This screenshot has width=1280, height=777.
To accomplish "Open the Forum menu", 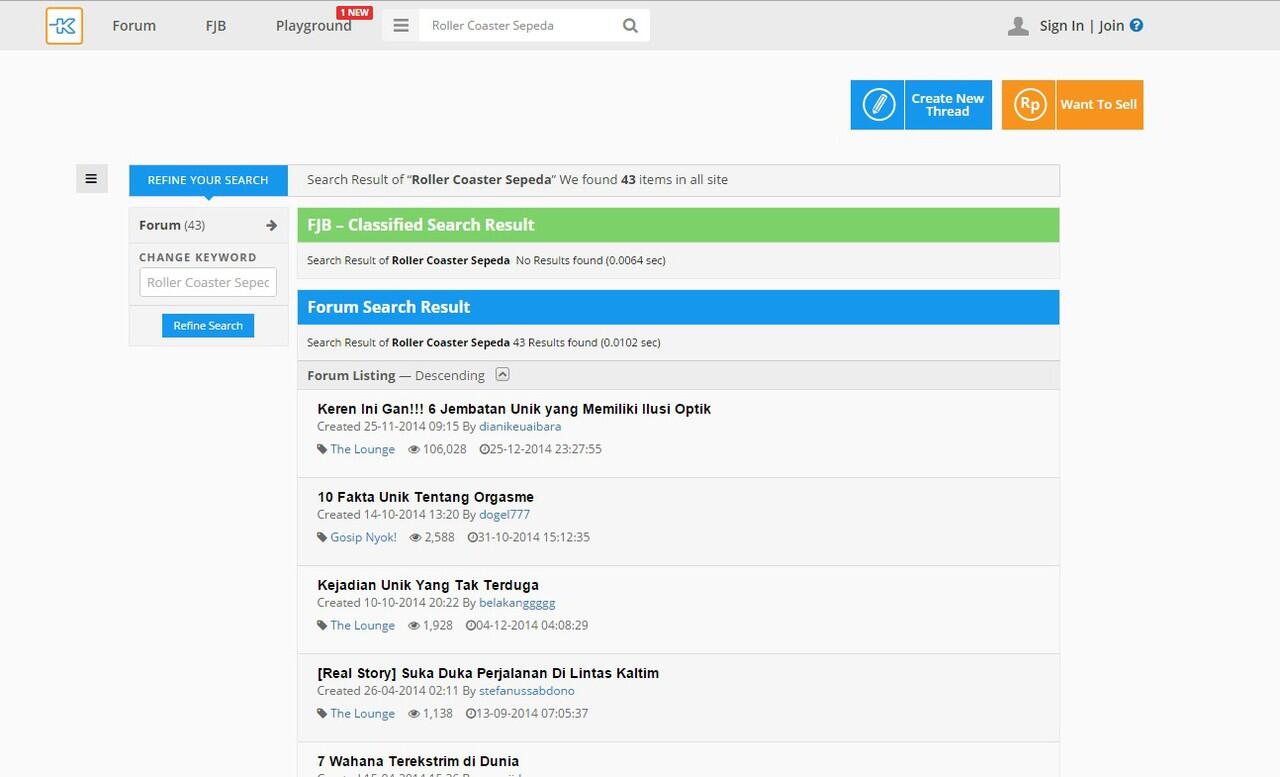I will point(134,26).
